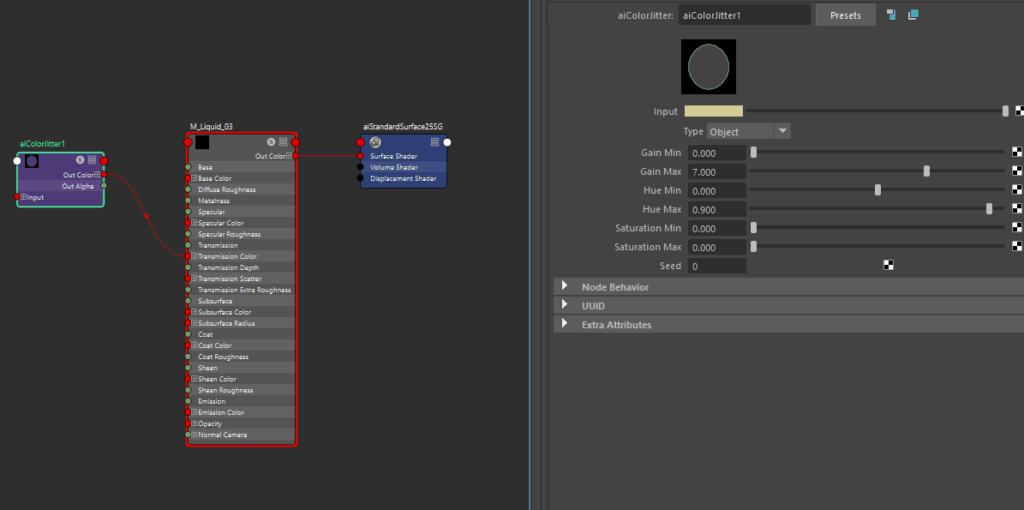1024x510 pixels.
Task: Click the go to output connection icon
Action: click(x=913, y=15)
